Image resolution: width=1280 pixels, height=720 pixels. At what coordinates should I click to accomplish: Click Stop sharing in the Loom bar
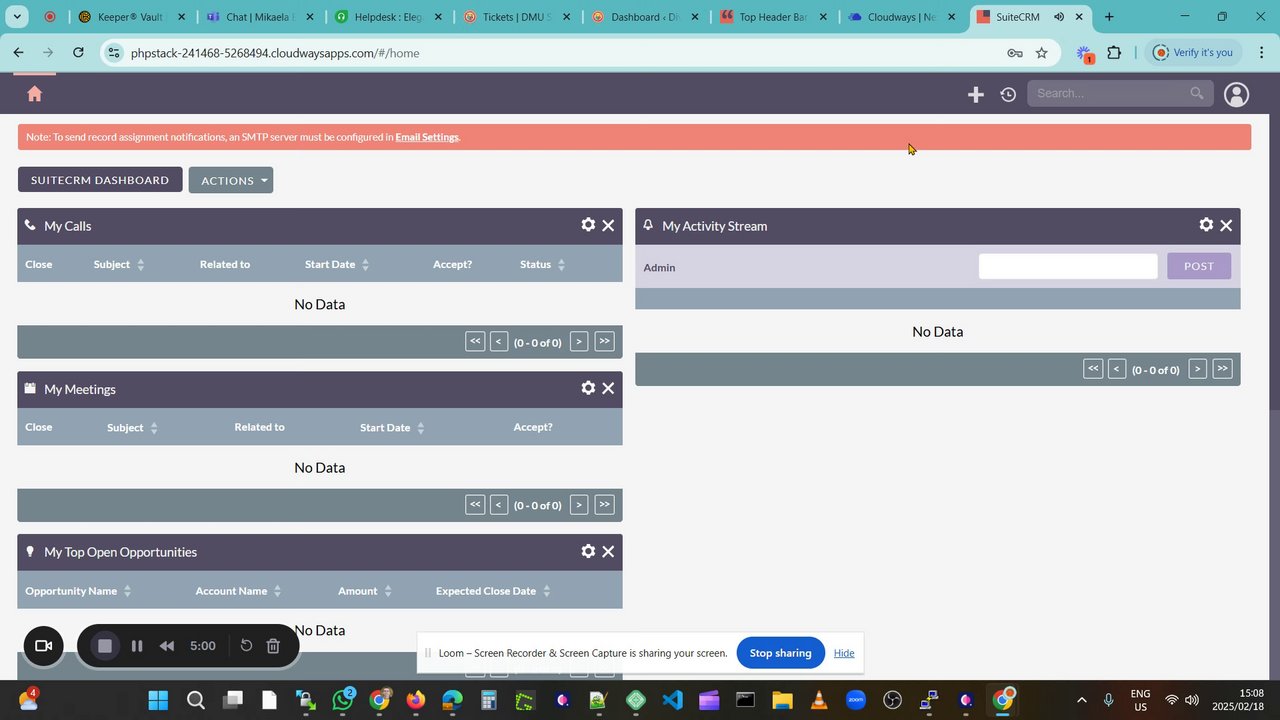point(781,653)
